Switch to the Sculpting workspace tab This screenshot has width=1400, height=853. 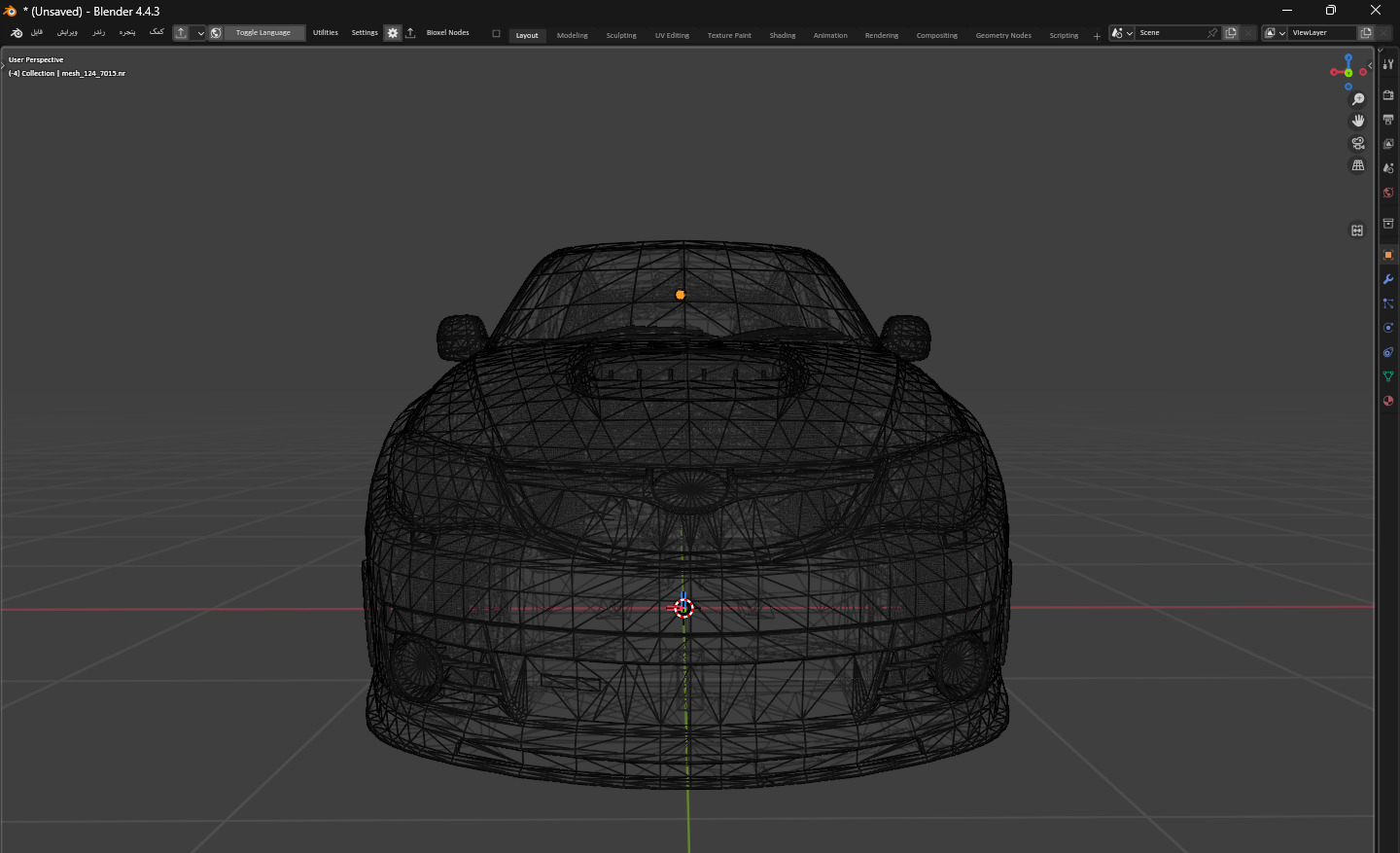coord(621,36)
